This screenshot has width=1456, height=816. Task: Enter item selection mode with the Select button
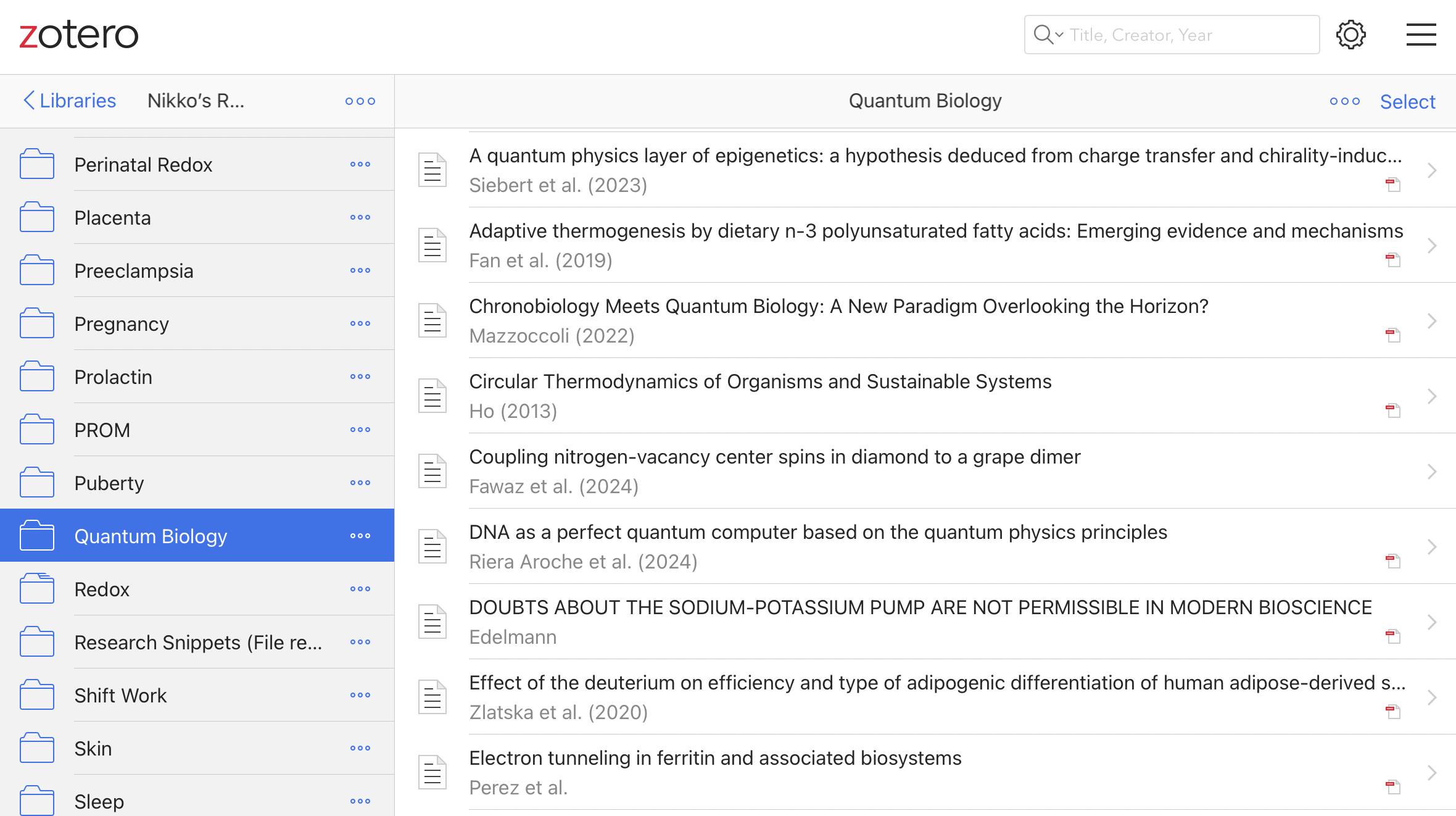point(1407,101)
